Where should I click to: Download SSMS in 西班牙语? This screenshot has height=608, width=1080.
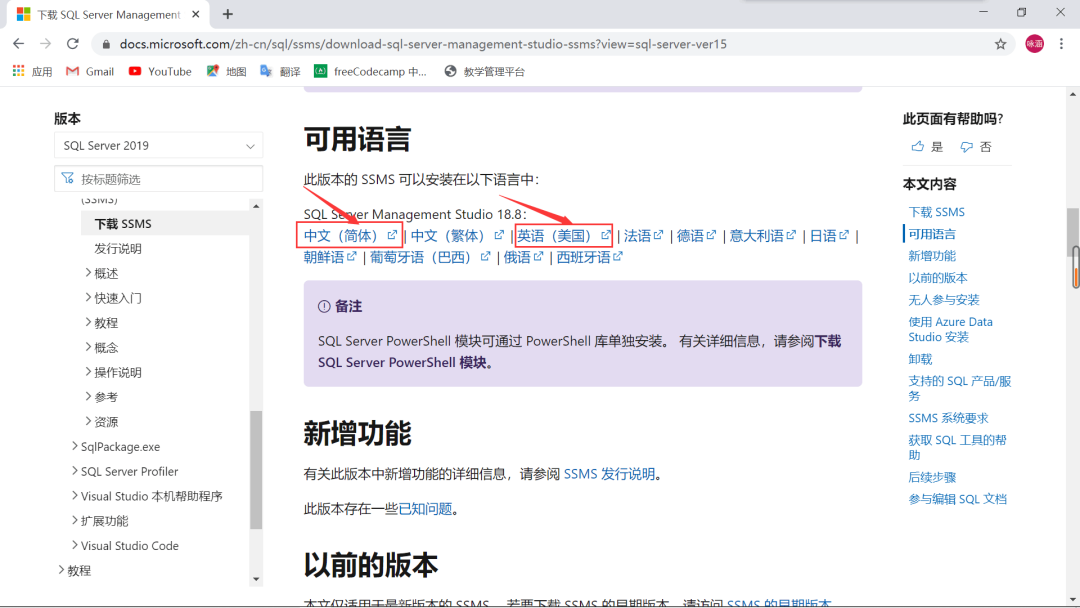590,257
